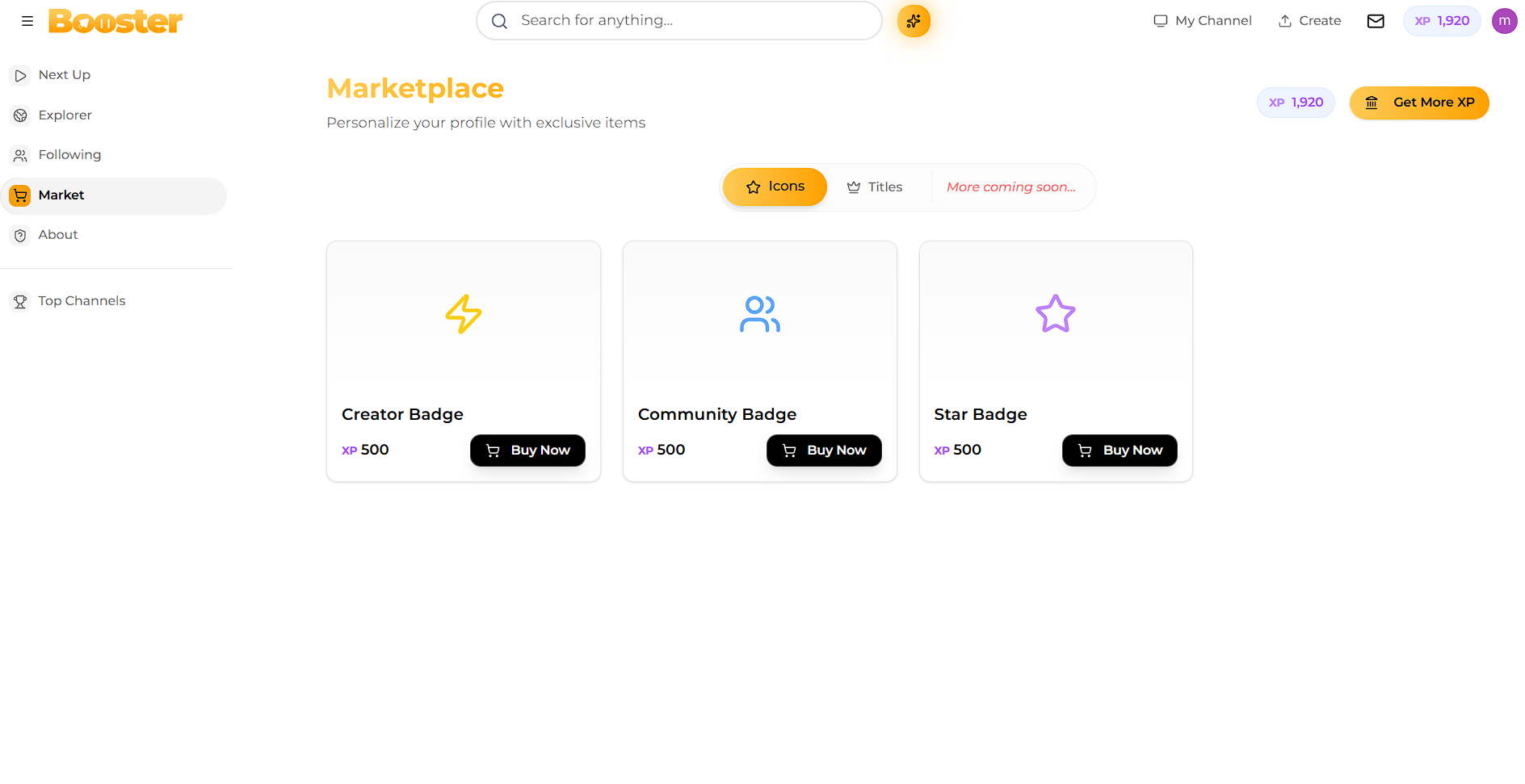Open the Create upload option
The width and height of the screenshot is (1525, 784).
tap(1309, 20)
